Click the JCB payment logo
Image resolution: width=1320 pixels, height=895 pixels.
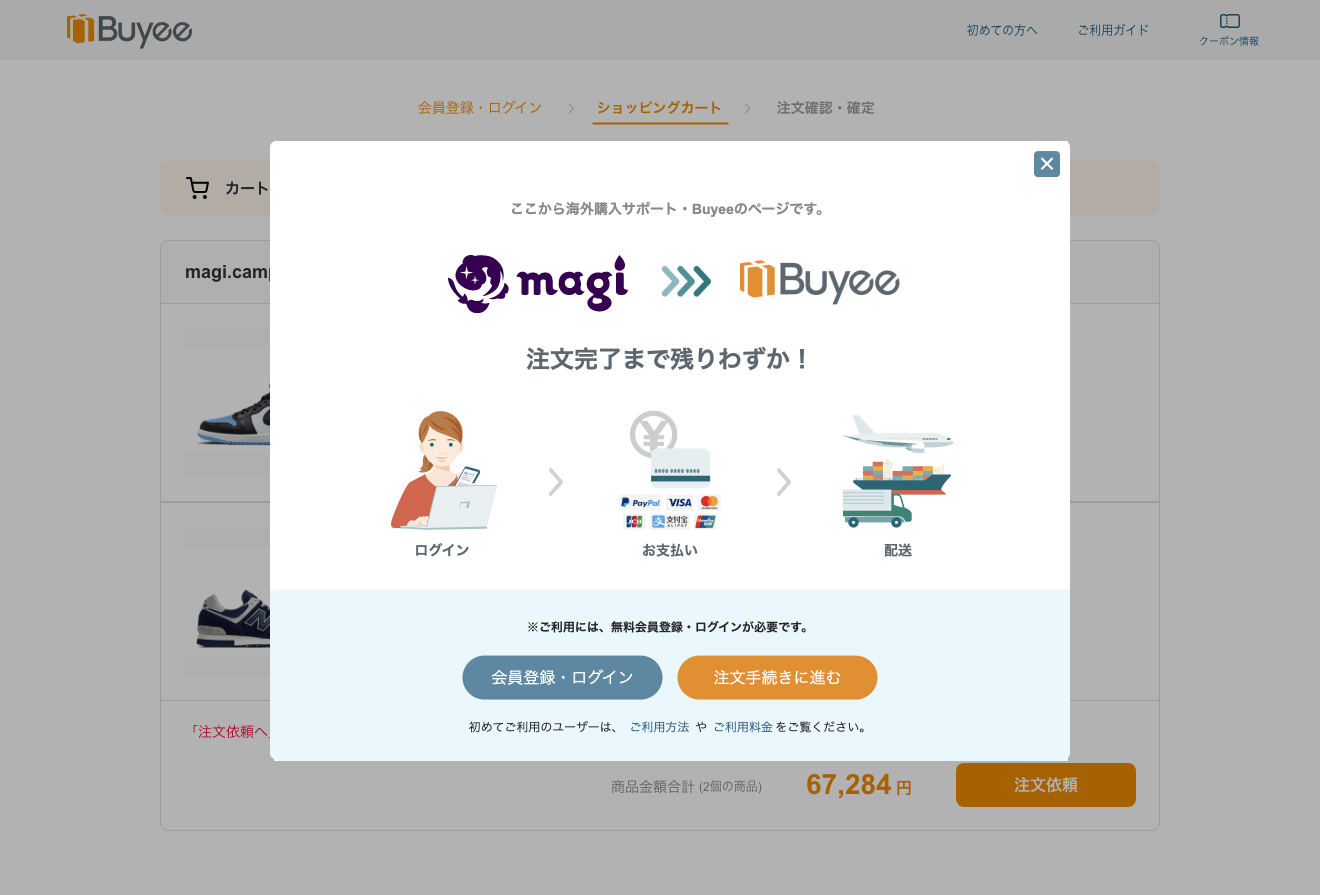click(634, 521)
